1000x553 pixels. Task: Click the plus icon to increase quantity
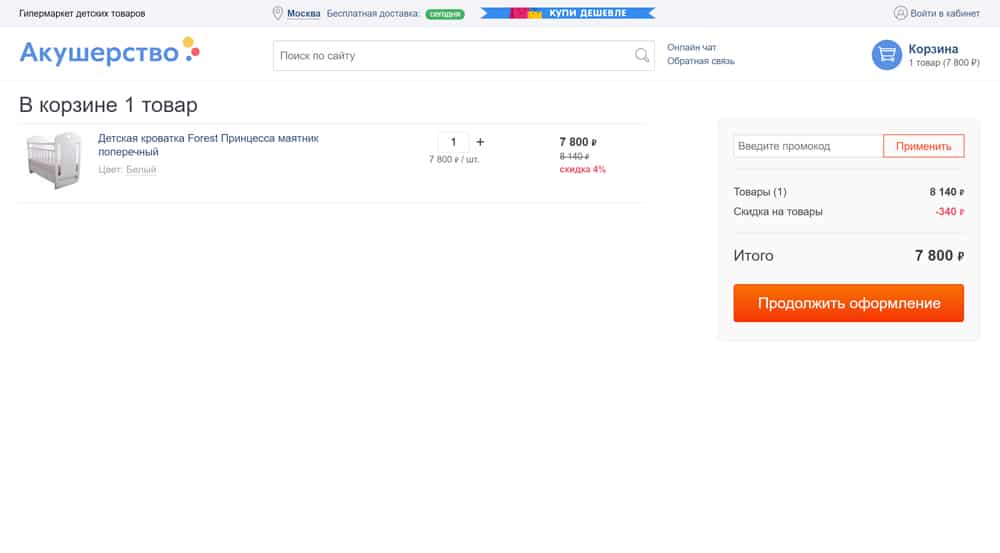click(x=480, y=142)
